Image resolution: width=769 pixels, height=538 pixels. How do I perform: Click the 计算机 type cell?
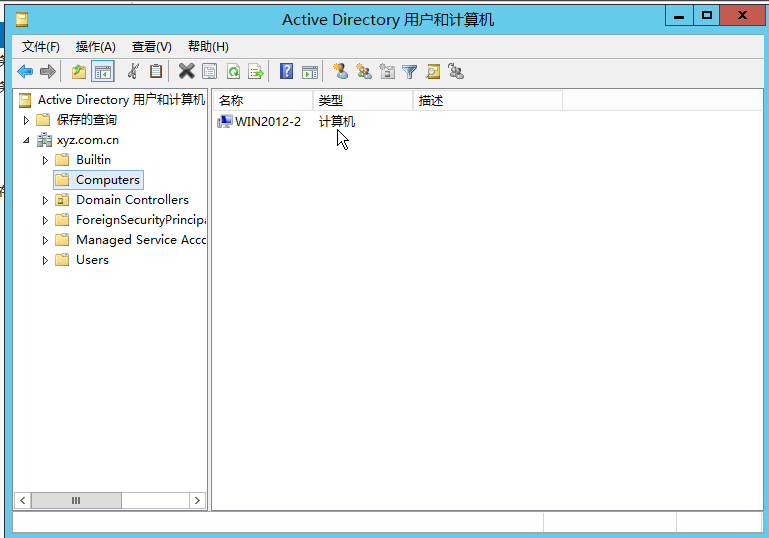pos(336,122)
